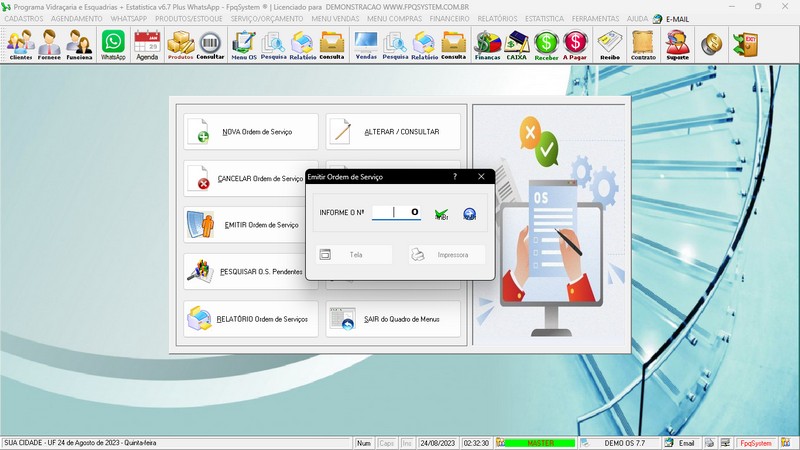Click Relatório icon next to Menu OS Pesquisa

303,45
